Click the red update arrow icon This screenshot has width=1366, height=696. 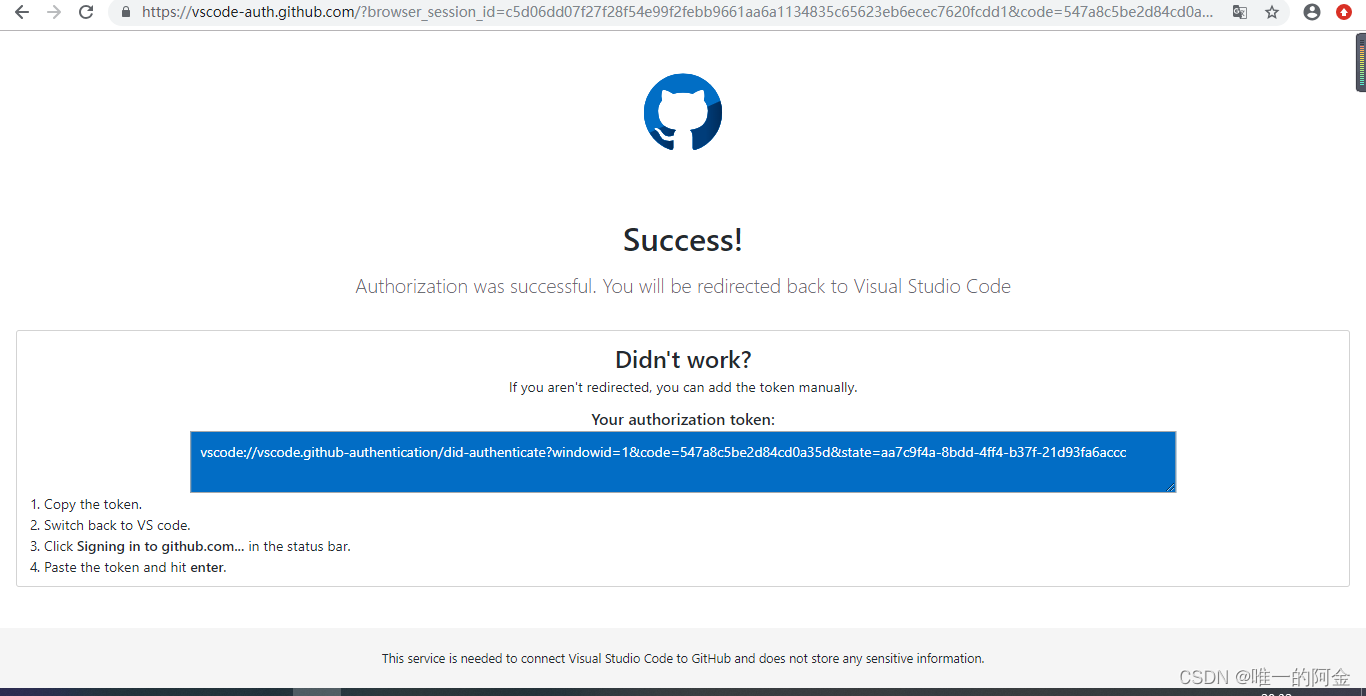tap(1344, 13)
